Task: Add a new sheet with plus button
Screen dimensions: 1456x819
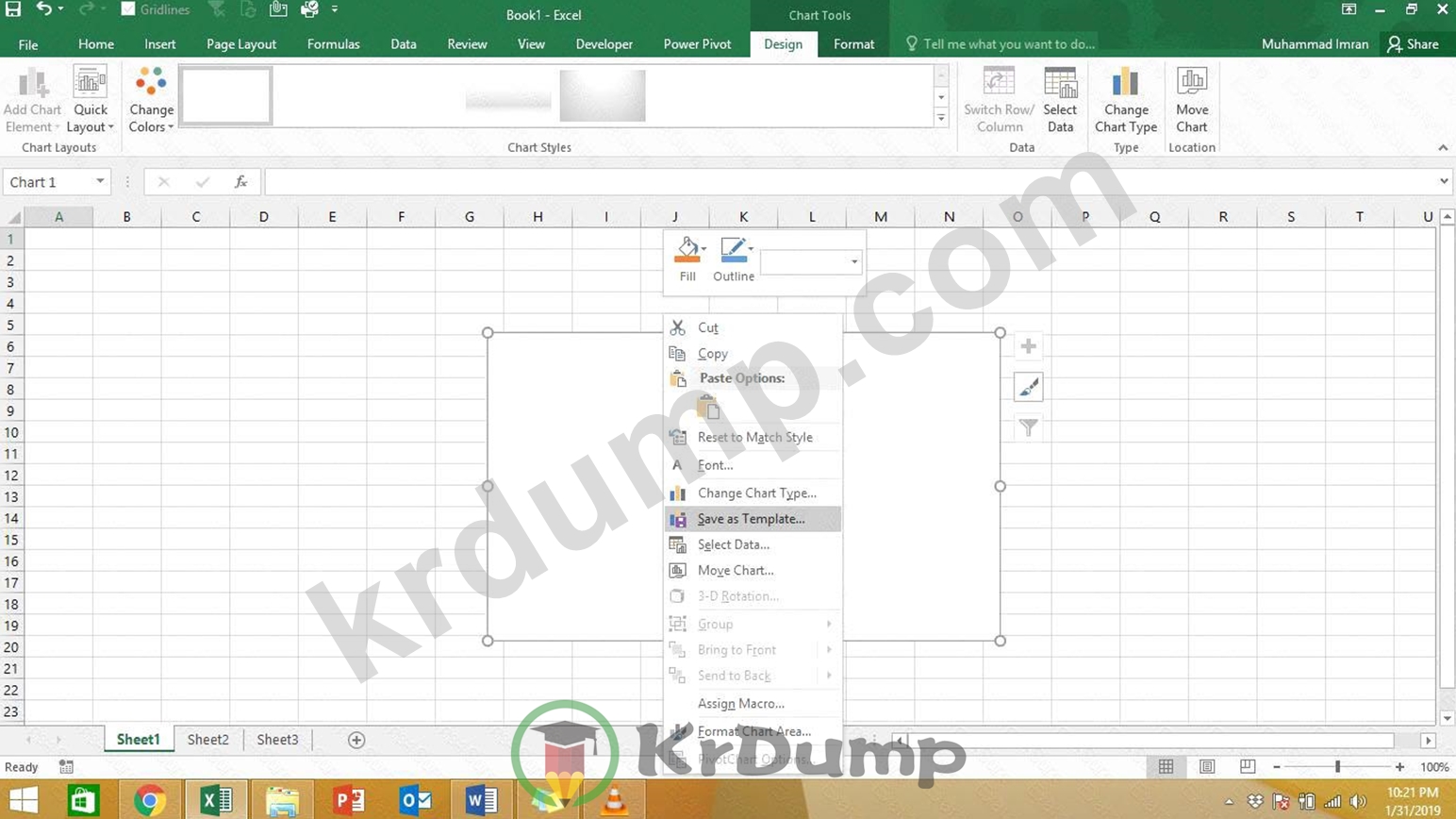Action: 356,740
